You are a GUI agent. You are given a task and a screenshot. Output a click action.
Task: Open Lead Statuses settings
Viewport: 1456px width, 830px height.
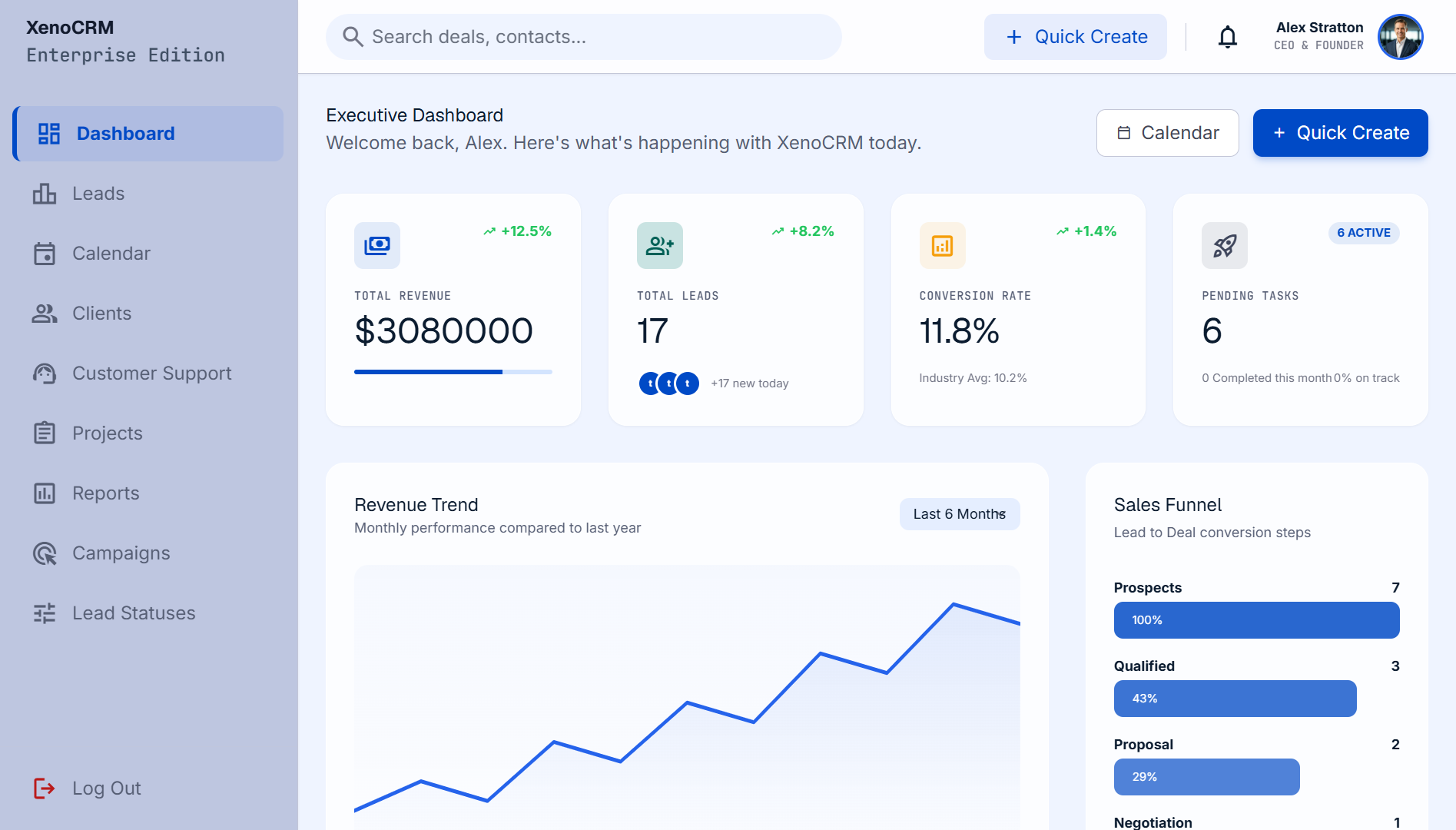click(x=148, y=613)
